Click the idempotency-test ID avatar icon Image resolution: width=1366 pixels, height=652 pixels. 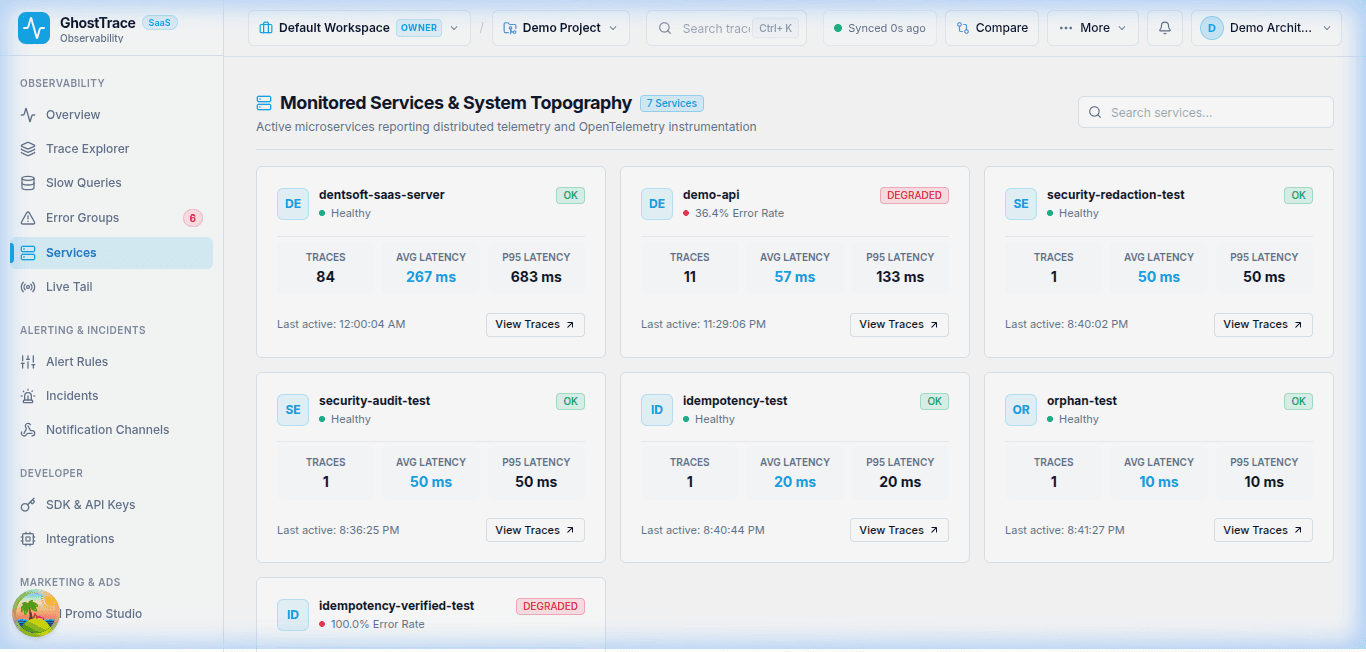[x=657, y=410]
